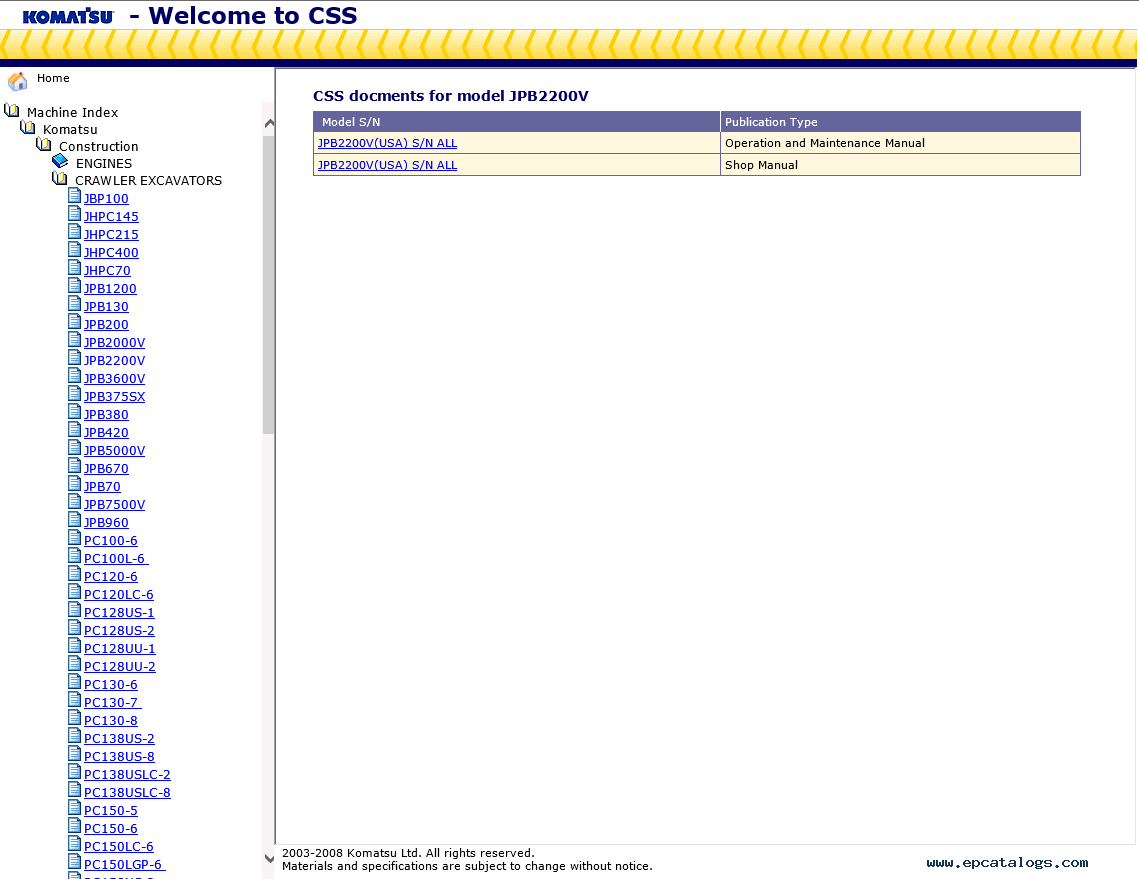The height and width of the screenshot is (879, 1139).
Task: Click the Model S/N column header
Action: coord(516,122)
